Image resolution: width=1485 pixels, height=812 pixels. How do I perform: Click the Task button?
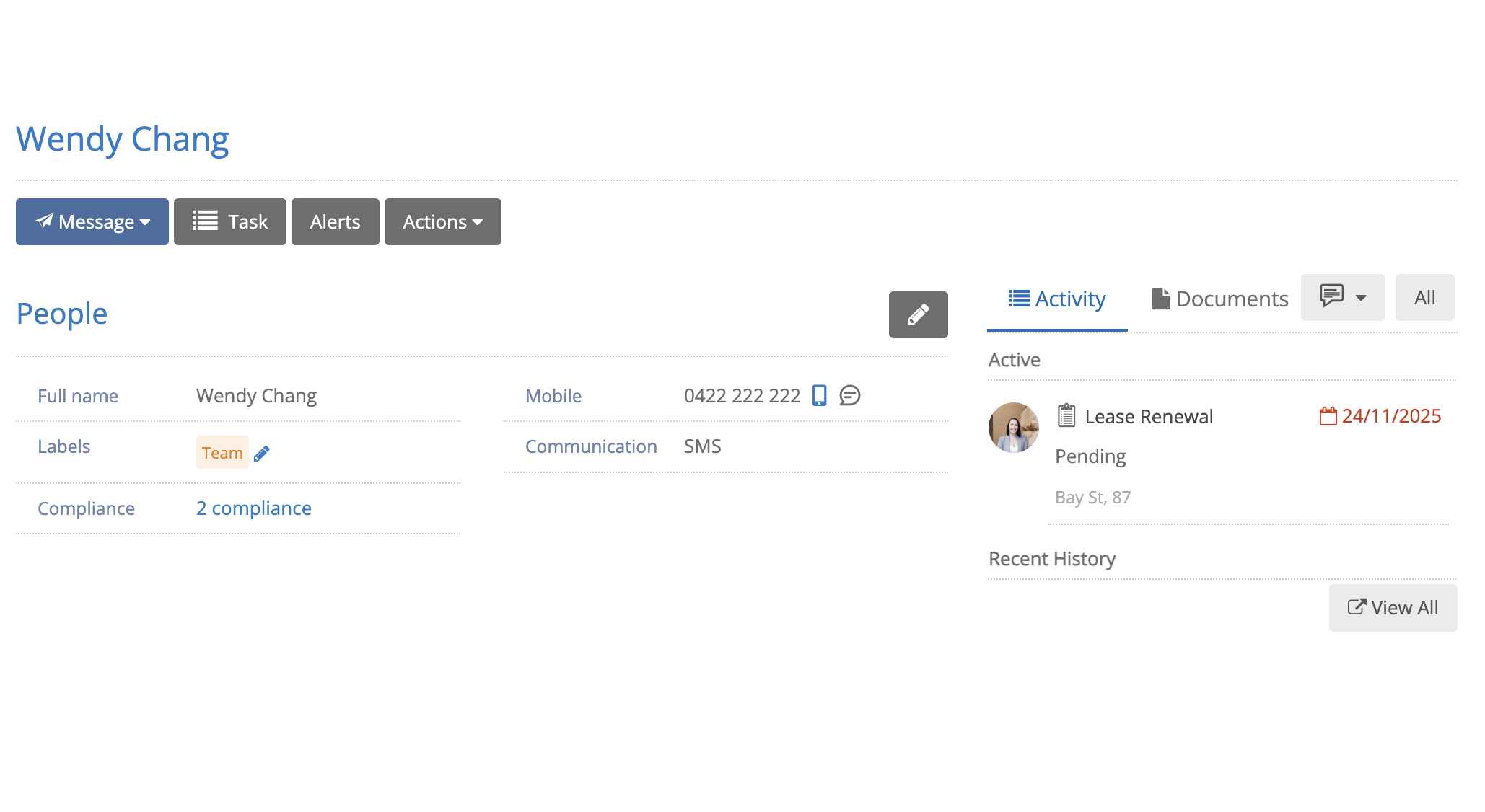tap(230, 221)
